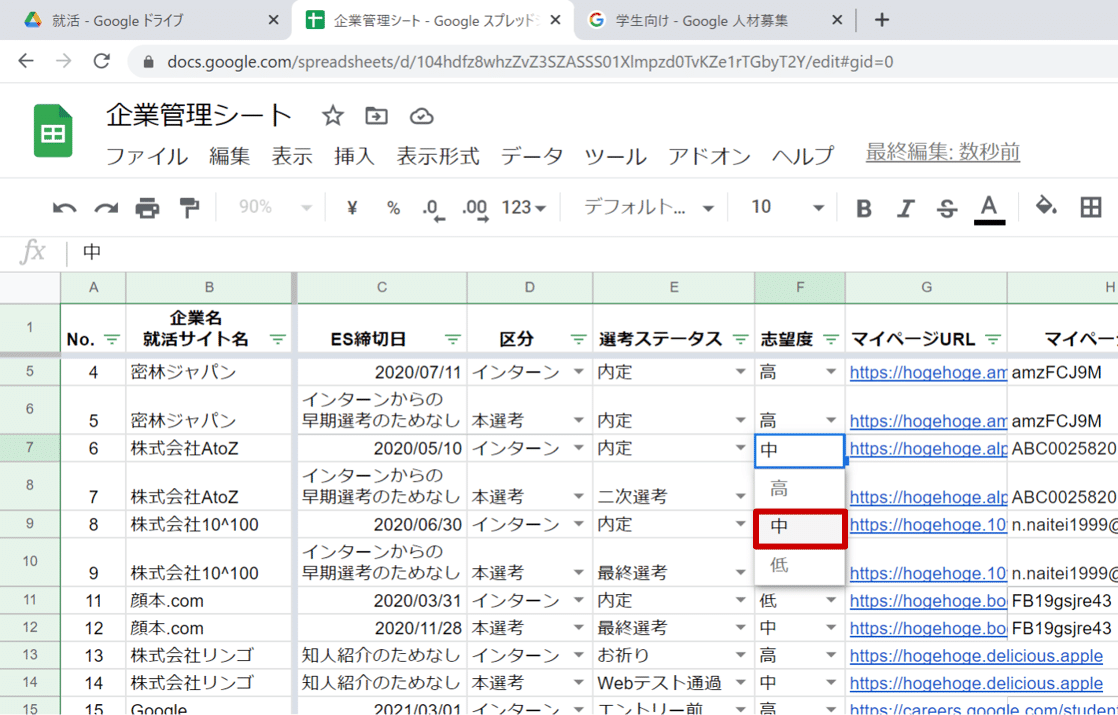
Task: Open filter for No. column
Action: tap(112, 339)
